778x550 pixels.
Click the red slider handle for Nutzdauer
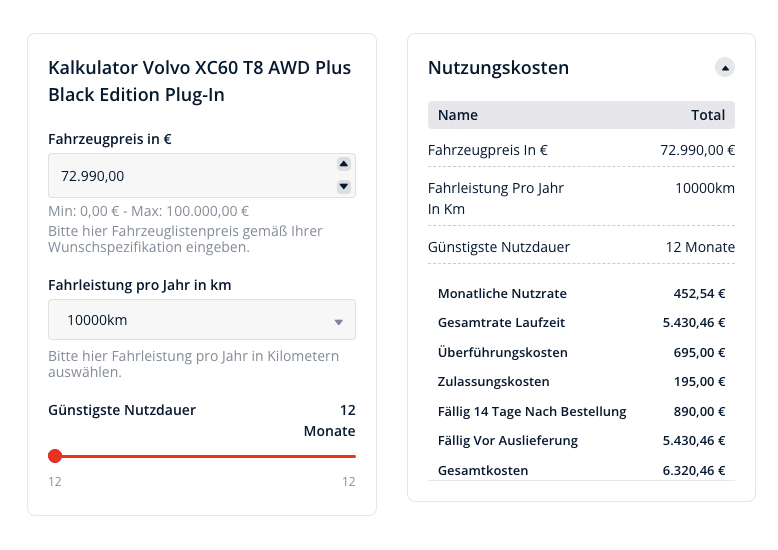coord(55,456)
